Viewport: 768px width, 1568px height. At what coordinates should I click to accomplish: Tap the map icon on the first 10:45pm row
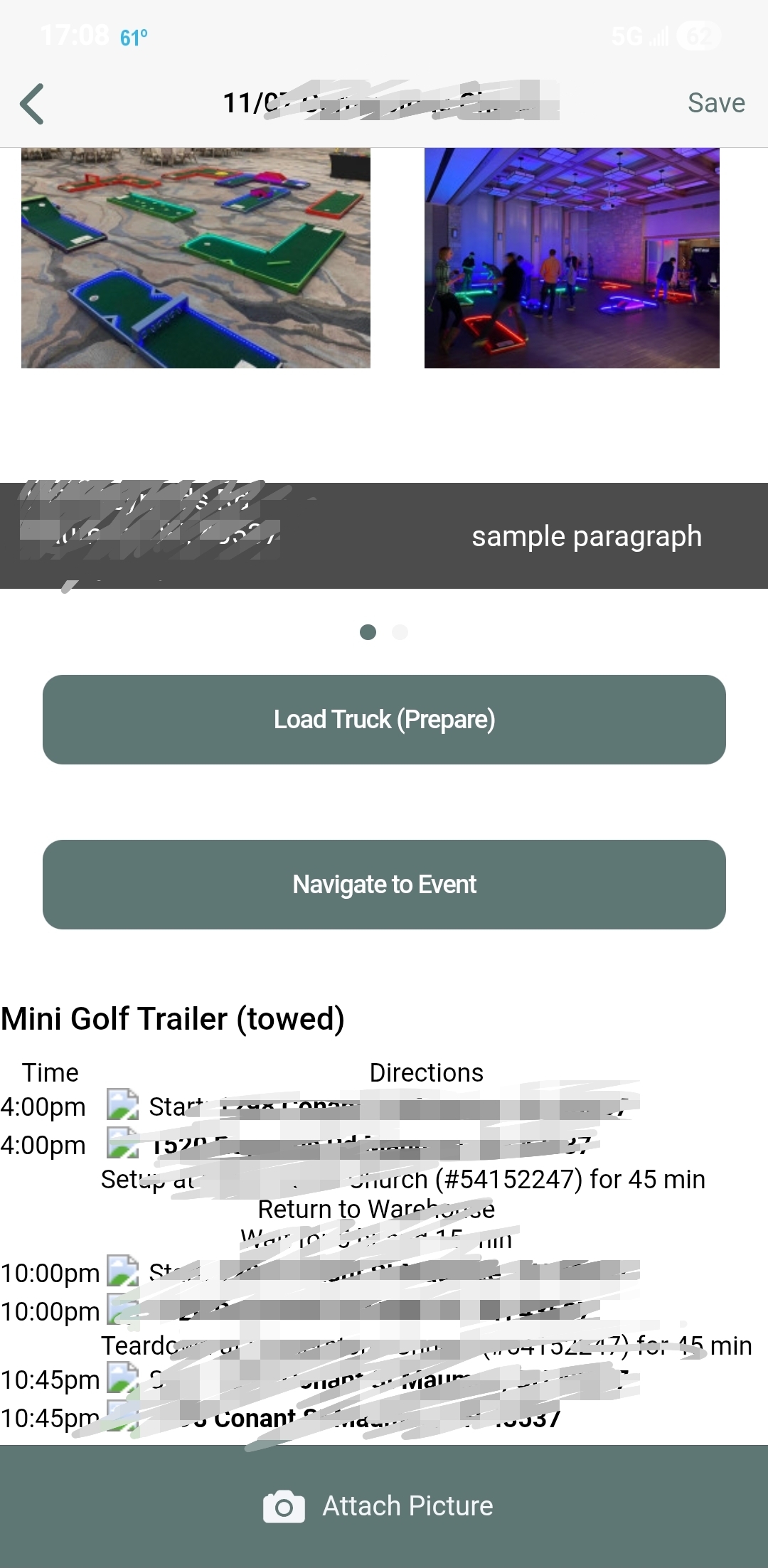122,1378
